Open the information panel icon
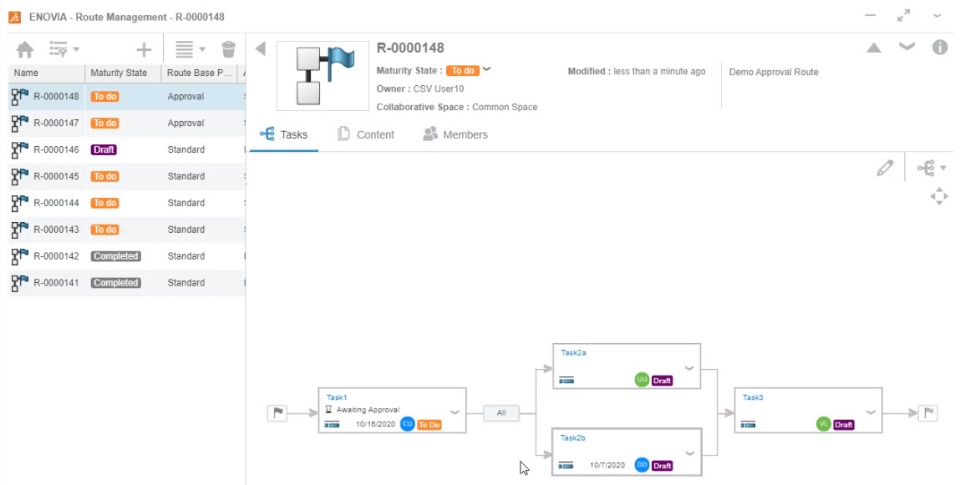 (x=940, y=47)
